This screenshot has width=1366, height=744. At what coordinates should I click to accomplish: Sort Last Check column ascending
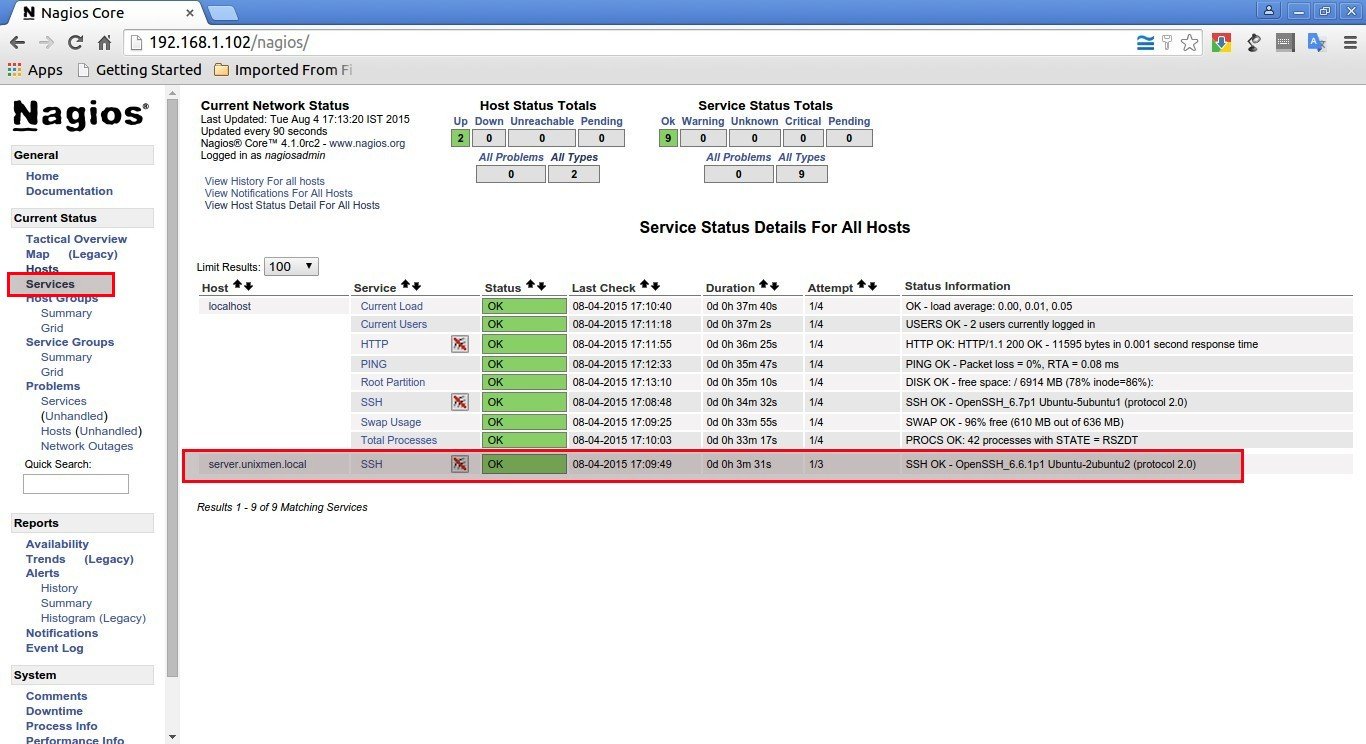coord(644,286)
